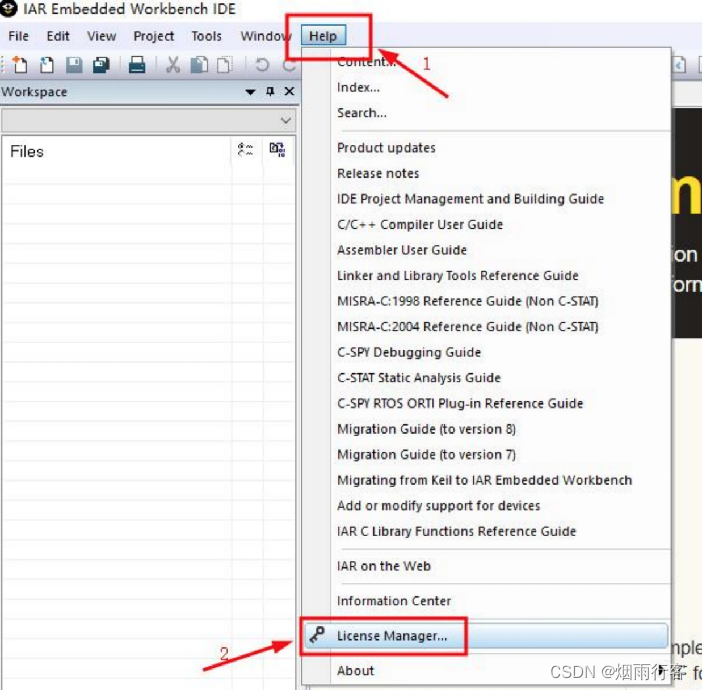Viewport: 702px width, 690px height.
Task: Open the Workspace panel options arrow
Action: click(x=250, y=92)
